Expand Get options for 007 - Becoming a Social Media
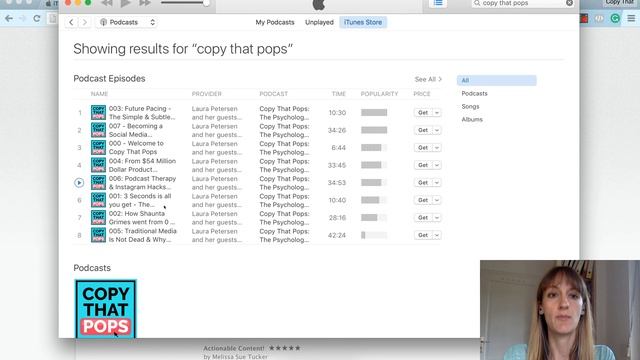This screenshot has height=360, width=640. tap(437, 130)
